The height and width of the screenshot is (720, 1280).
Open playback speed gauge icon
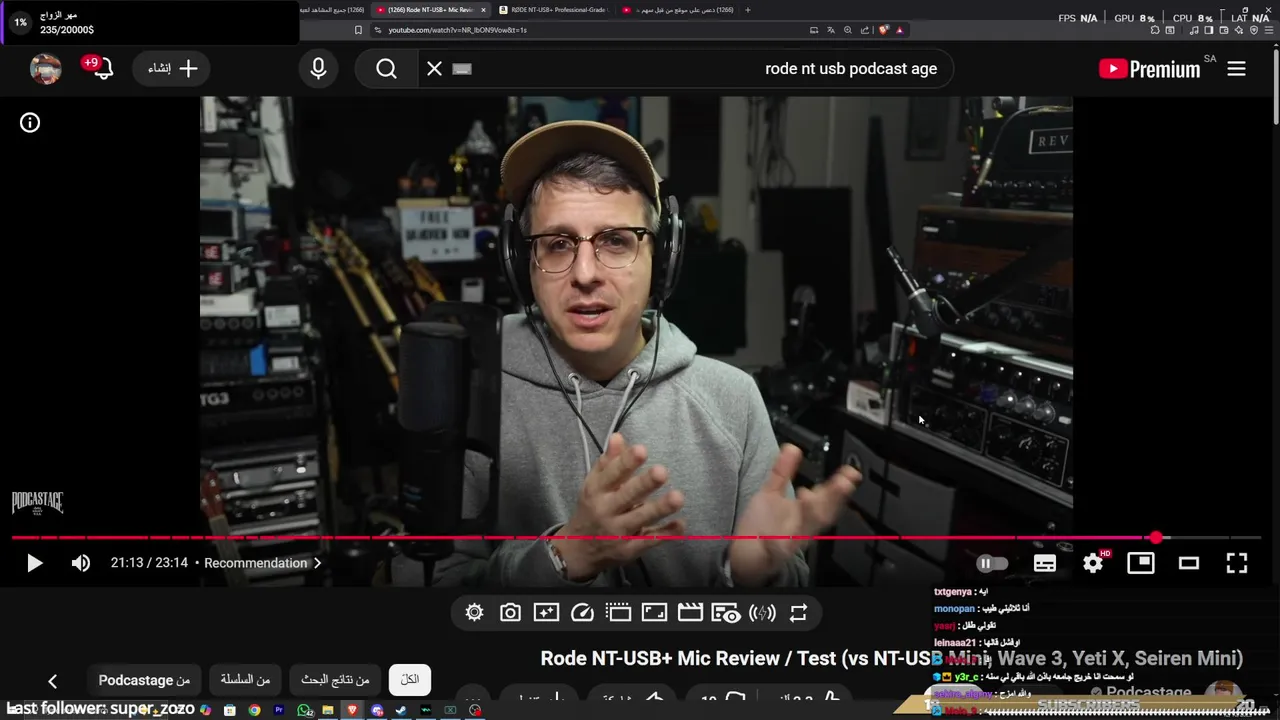tap(582, 613)
